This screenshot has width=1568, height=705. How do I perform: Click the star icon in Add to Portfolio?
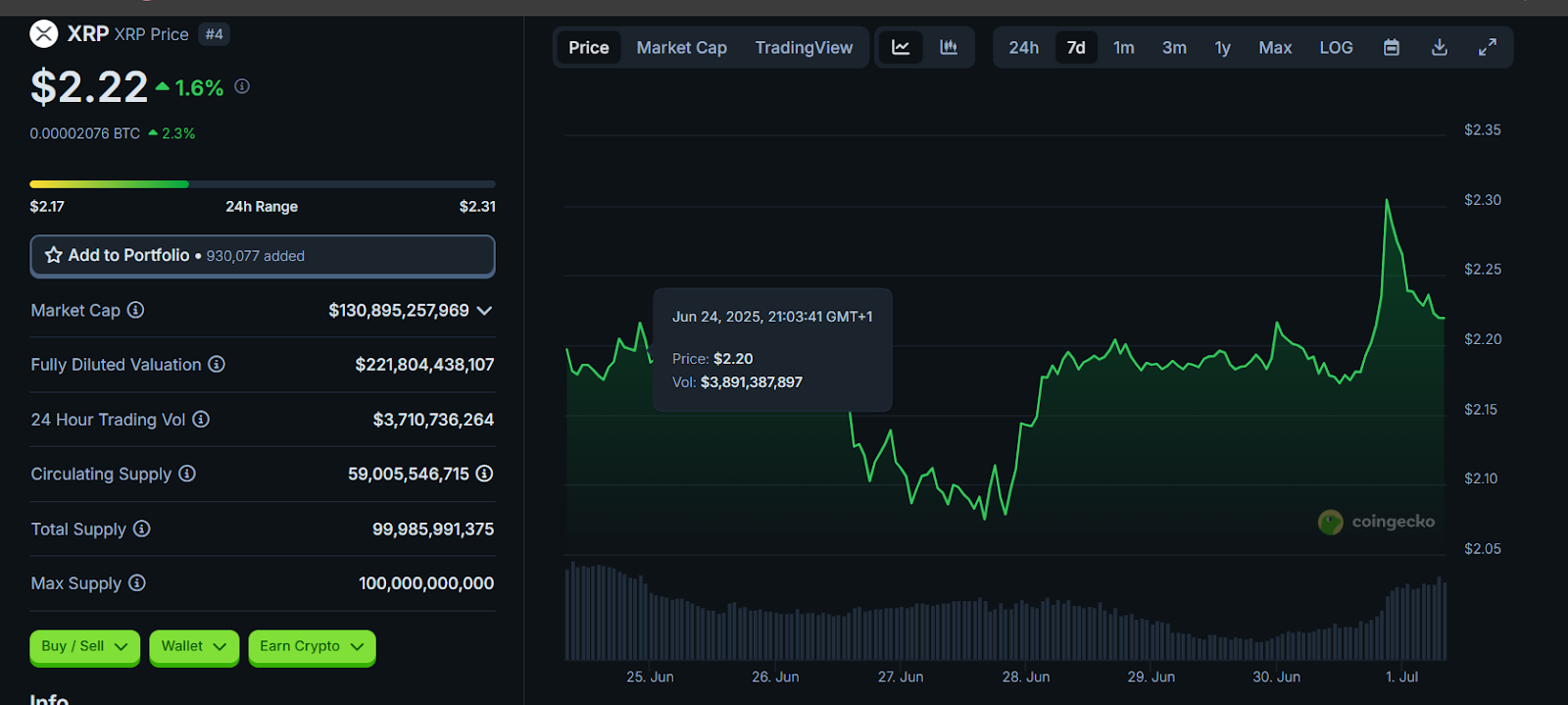54,255
